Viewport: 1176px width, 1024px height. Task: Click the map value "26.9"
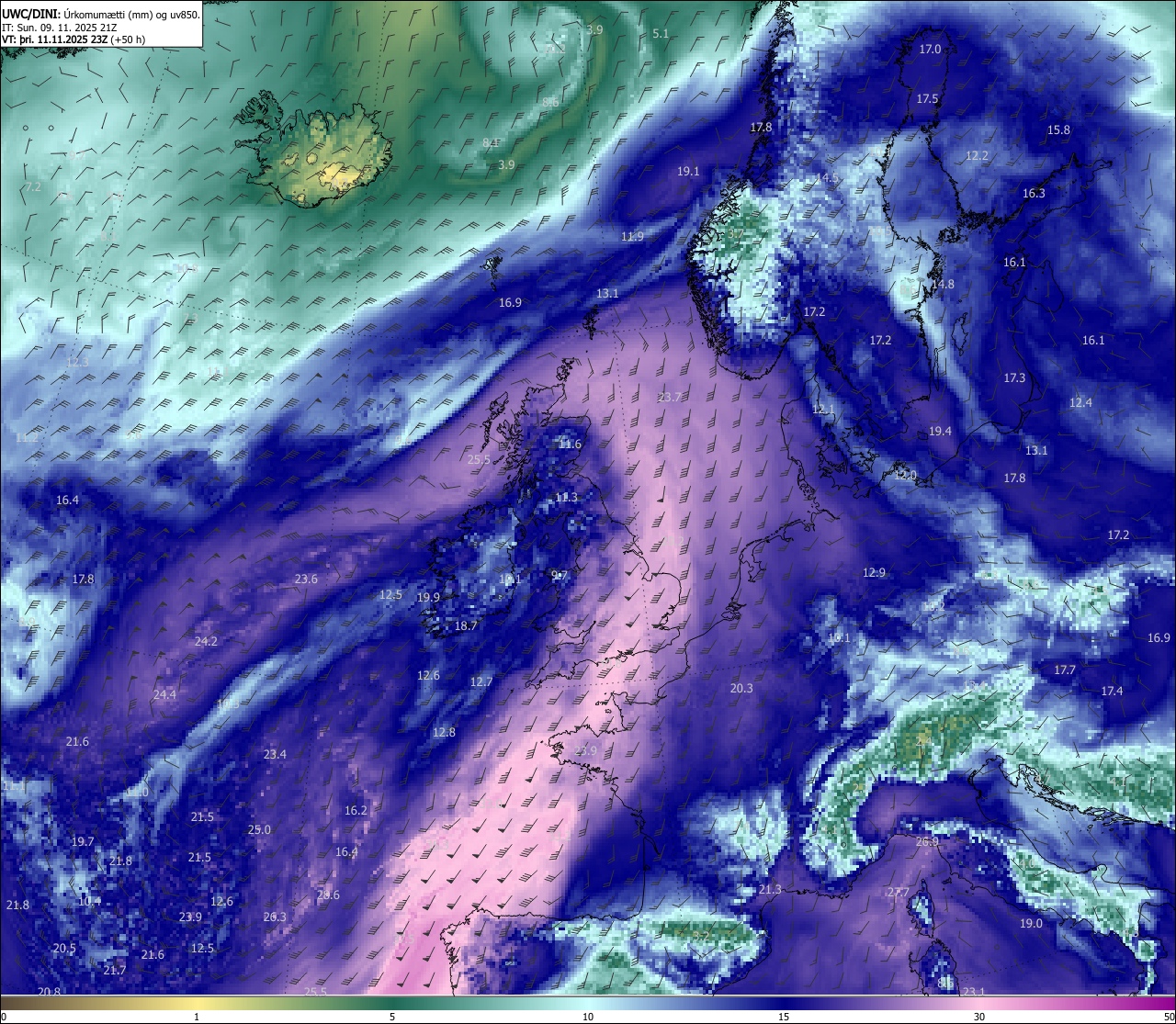928,842
